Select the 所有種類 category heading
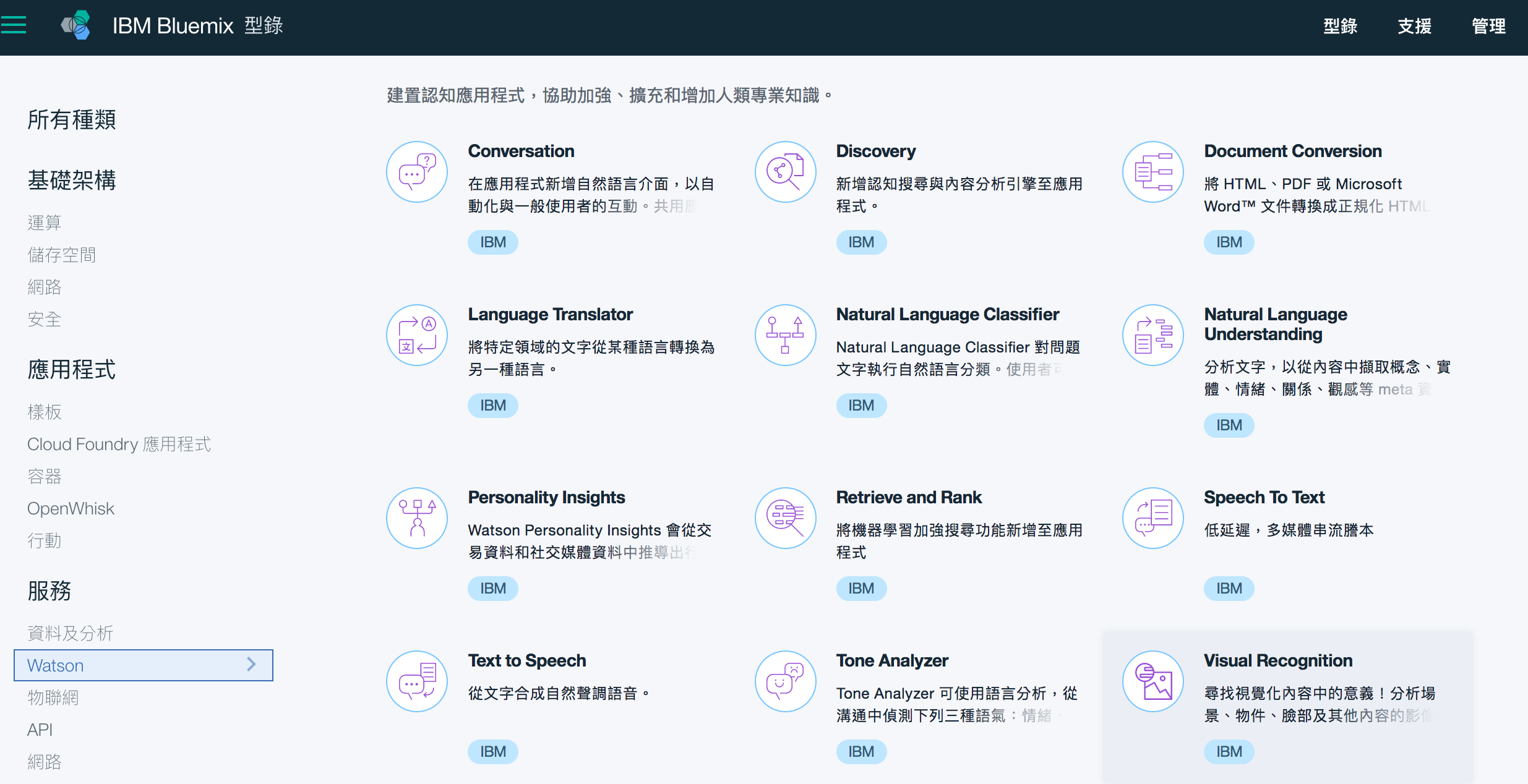This screenshot has height=784, width=1528. (x=72, y=119)
